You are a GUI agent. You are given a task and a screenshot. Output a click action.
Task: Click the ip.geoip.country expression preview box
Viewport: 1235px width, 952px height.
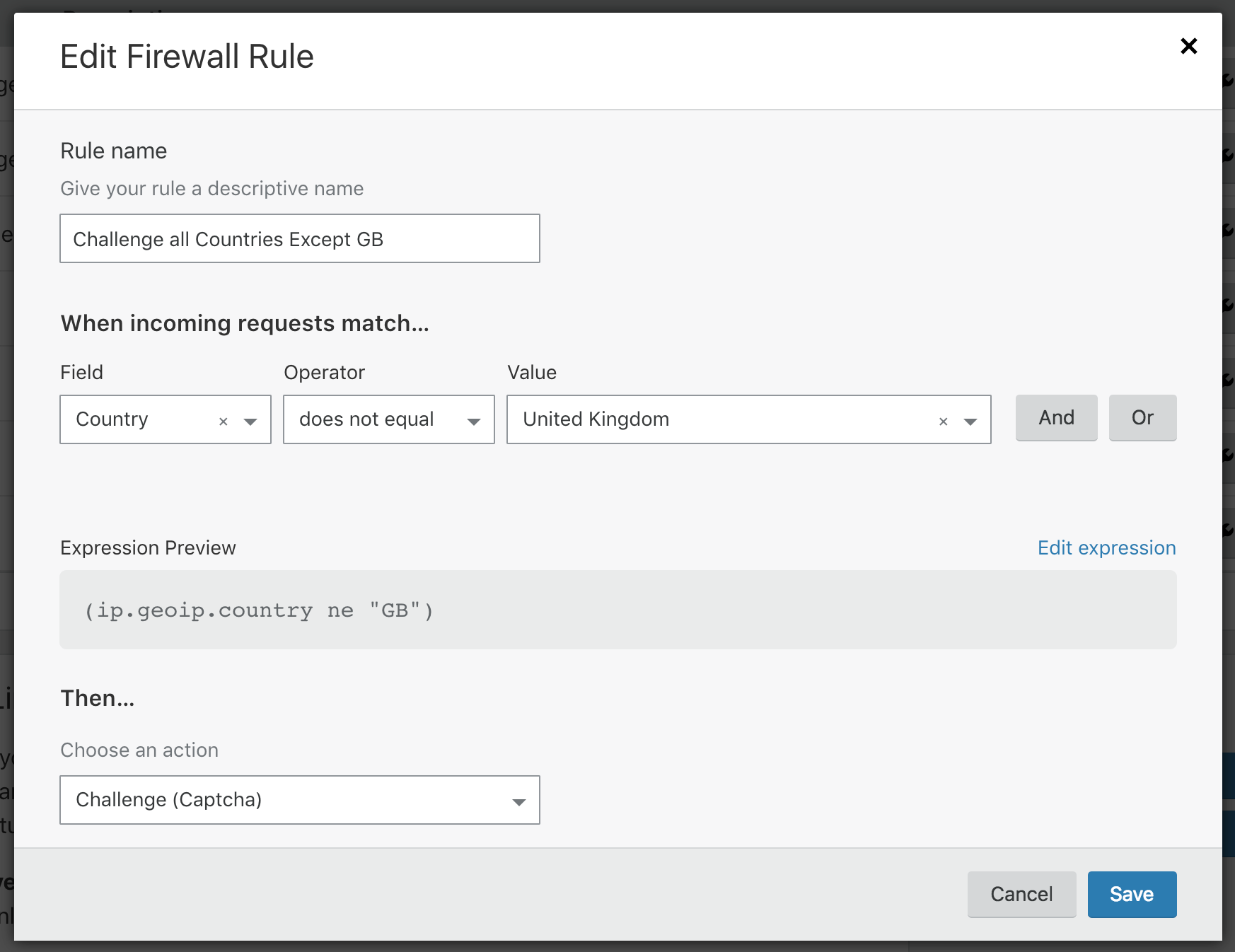pyautogui.click(x=618, y=610)
